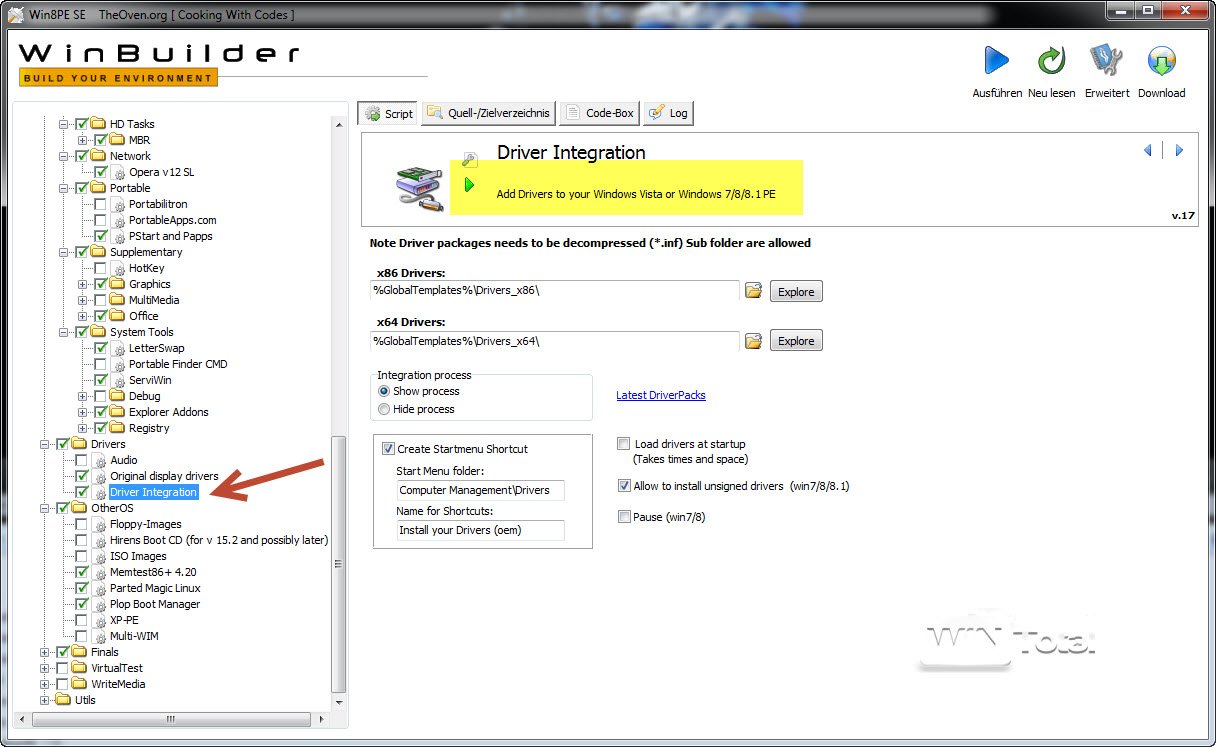Uncheck Original display drivers checkbox
1216x747 pixels.
tap(82, 476)
